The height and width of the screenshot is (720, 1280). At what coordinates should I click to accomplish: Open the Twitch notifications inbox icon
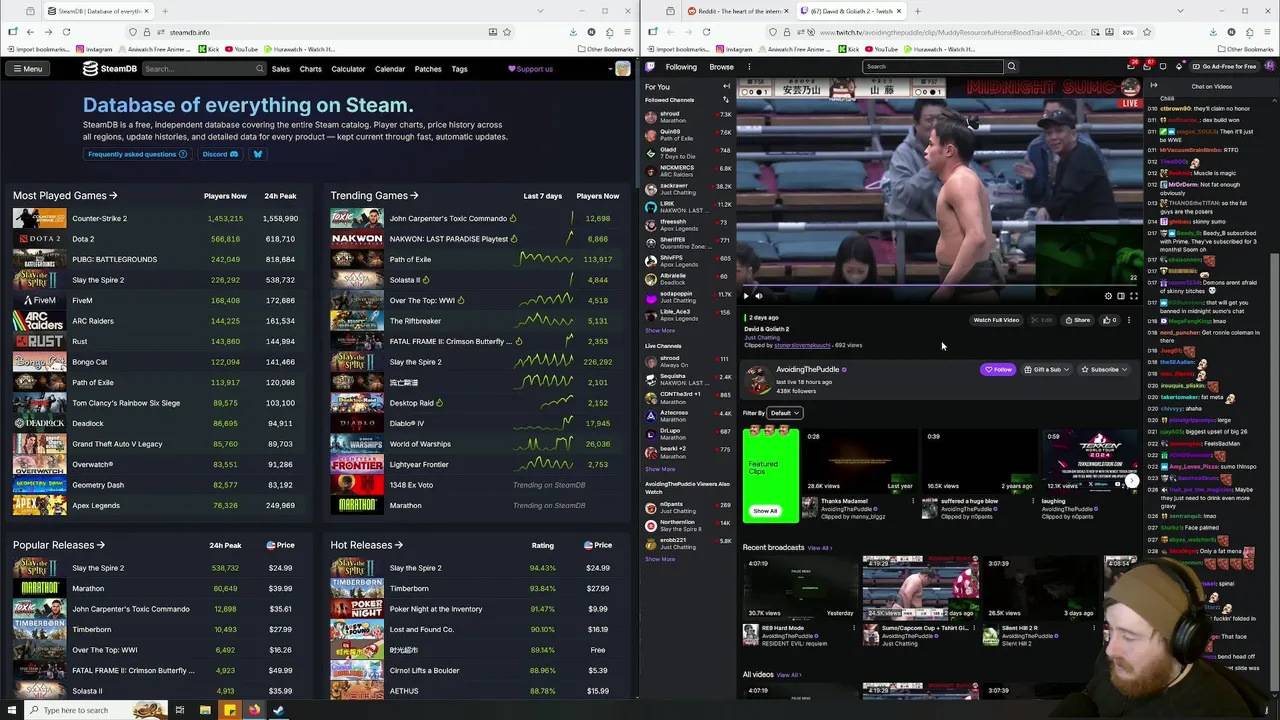1148,67
